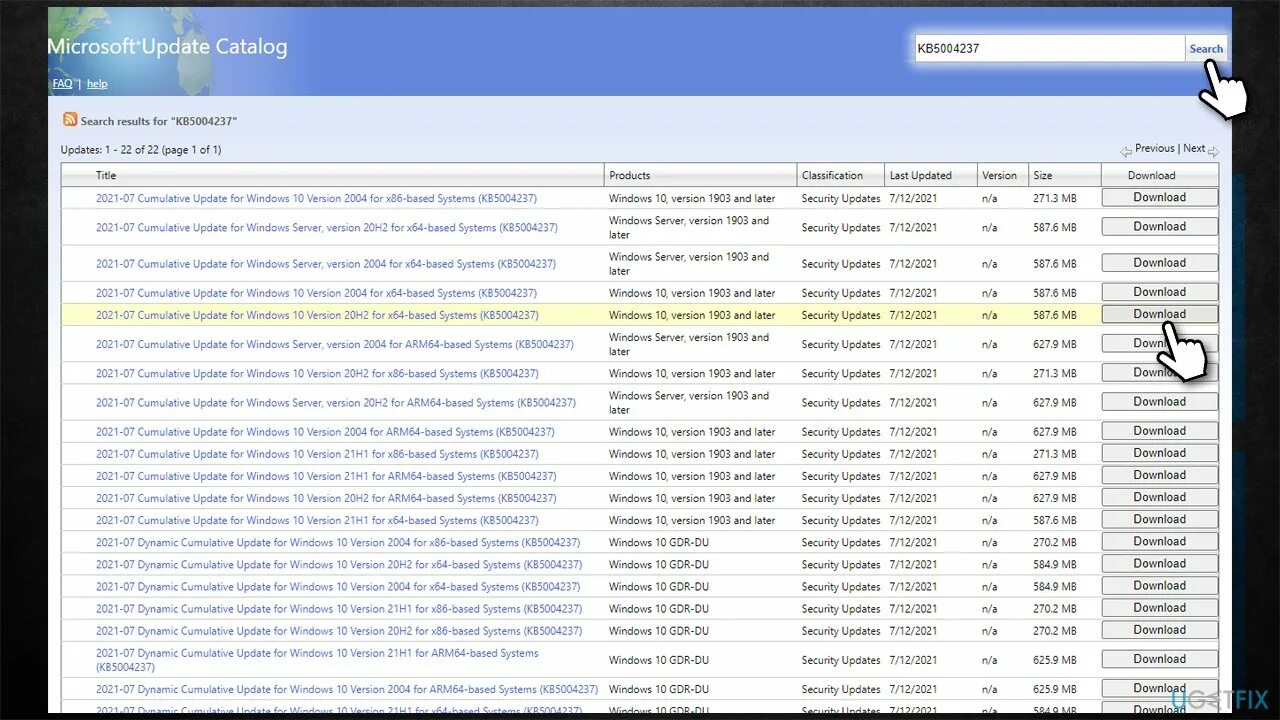1280x720 pixels.
Task: Open Windows 10 Version 21H1 x64 cumulative update title
Action: (317, 520)
